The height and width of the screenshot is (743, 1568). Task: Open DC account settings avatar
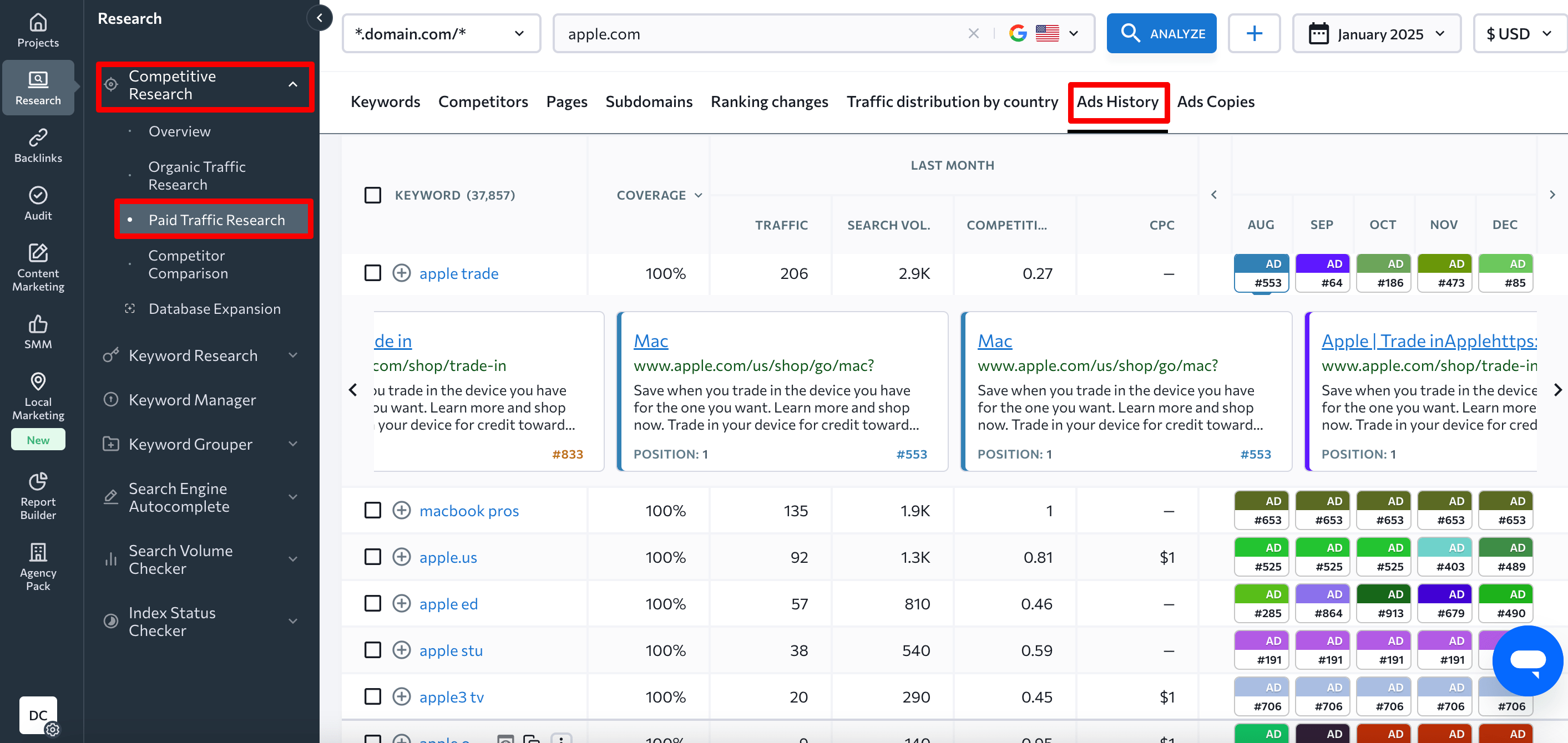38,715
